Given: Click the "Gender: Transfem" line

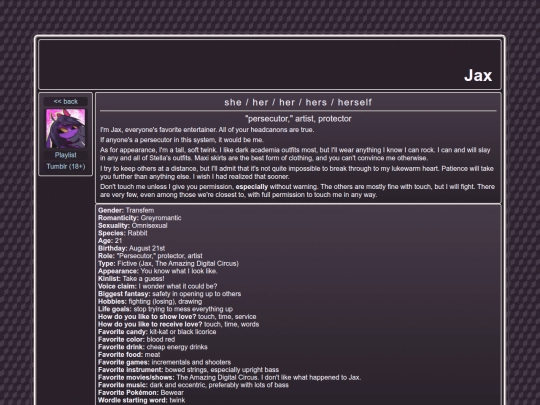Looking at the screenshot, I should [x=126, y=210].
